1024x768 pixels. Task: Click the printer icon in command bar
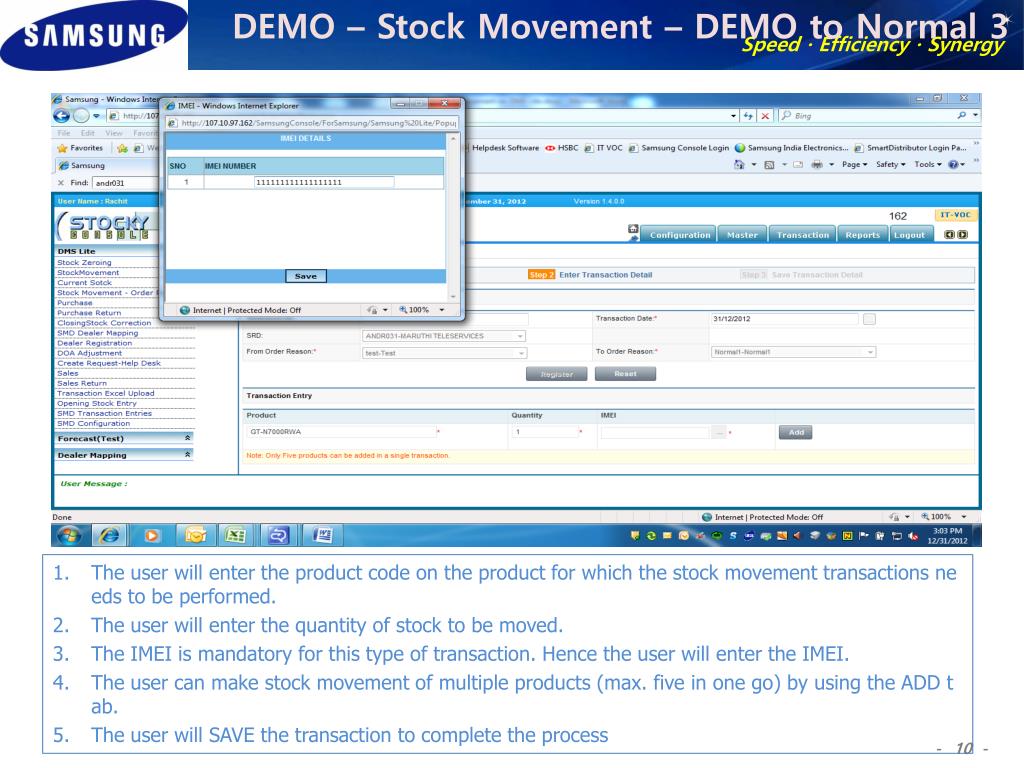(x=816, y=165)
